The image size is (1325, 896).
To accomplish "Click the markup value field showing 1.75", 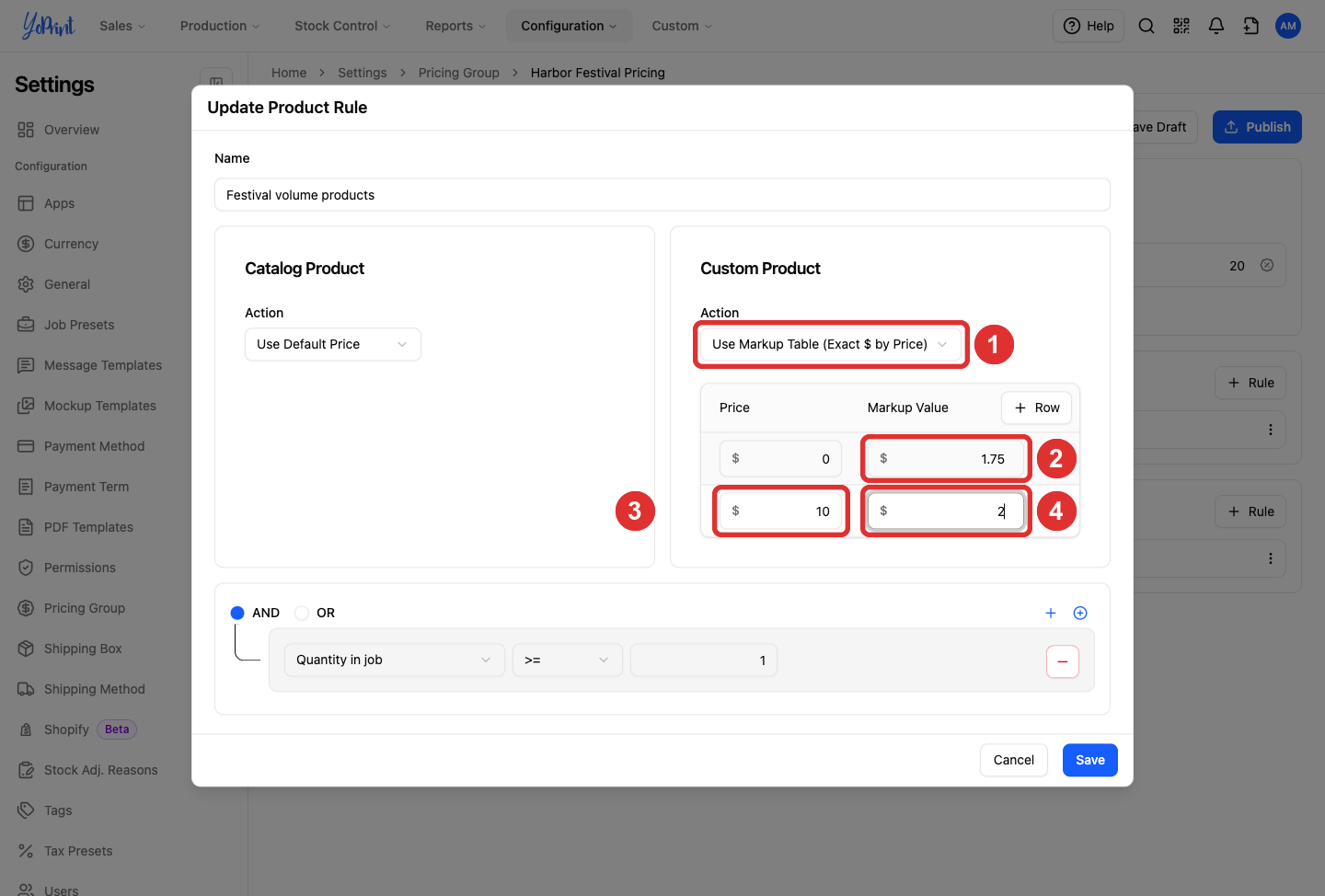I will pos(946,458).
